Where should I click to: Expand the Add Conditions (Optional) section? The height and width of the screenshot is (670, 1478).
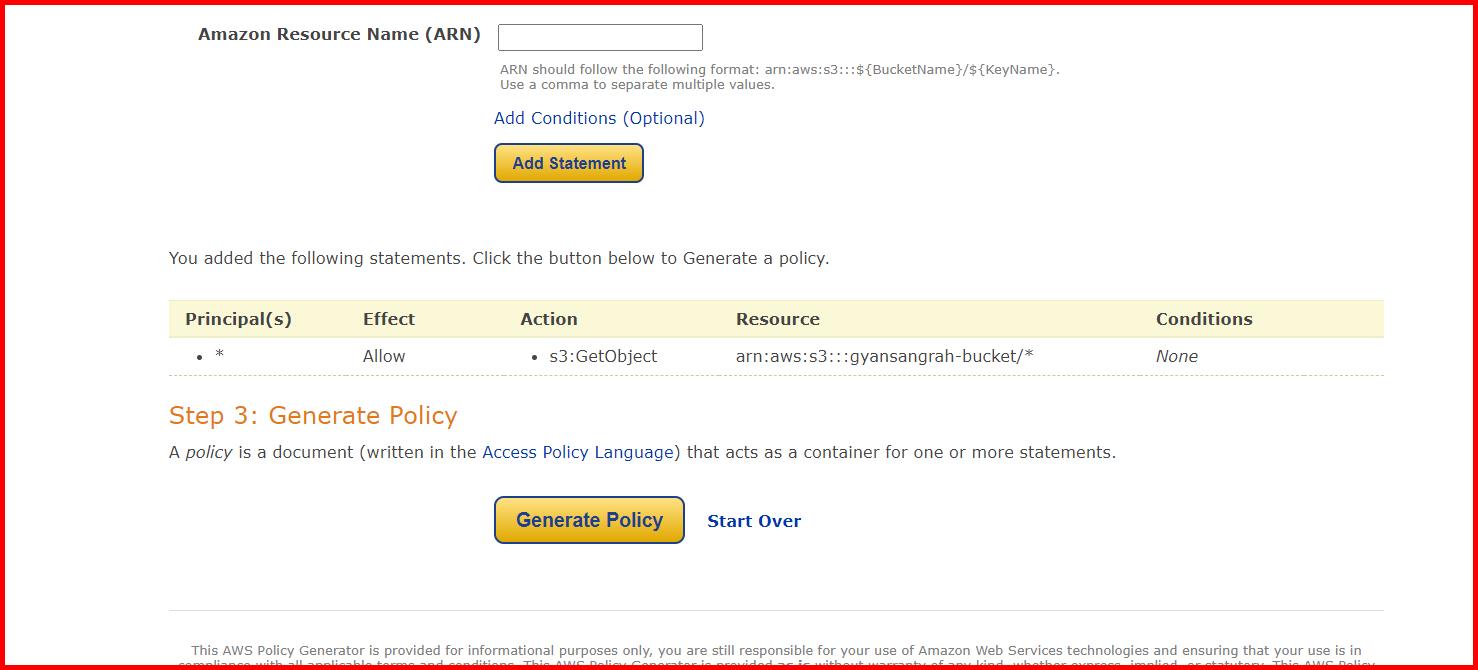(x=599, y=118)
